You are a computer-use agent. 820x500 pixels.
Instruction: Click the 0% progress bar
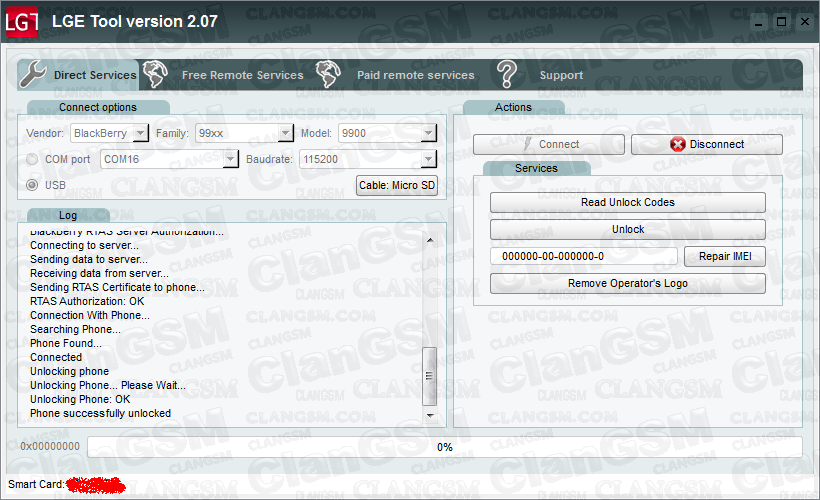[445, 447]
